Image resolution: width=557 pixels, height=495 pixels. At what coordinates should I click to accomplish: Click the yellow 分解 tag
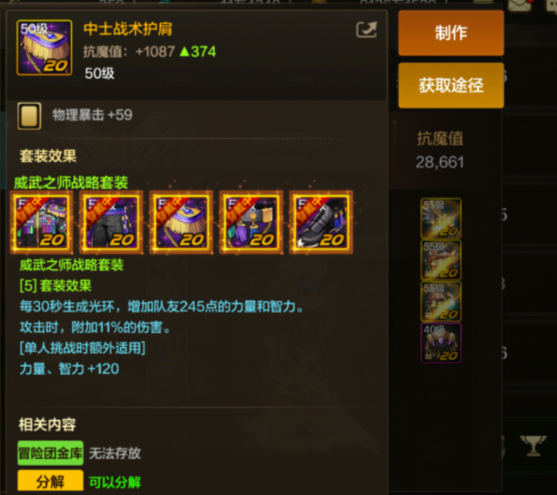(x=50, y=482)
